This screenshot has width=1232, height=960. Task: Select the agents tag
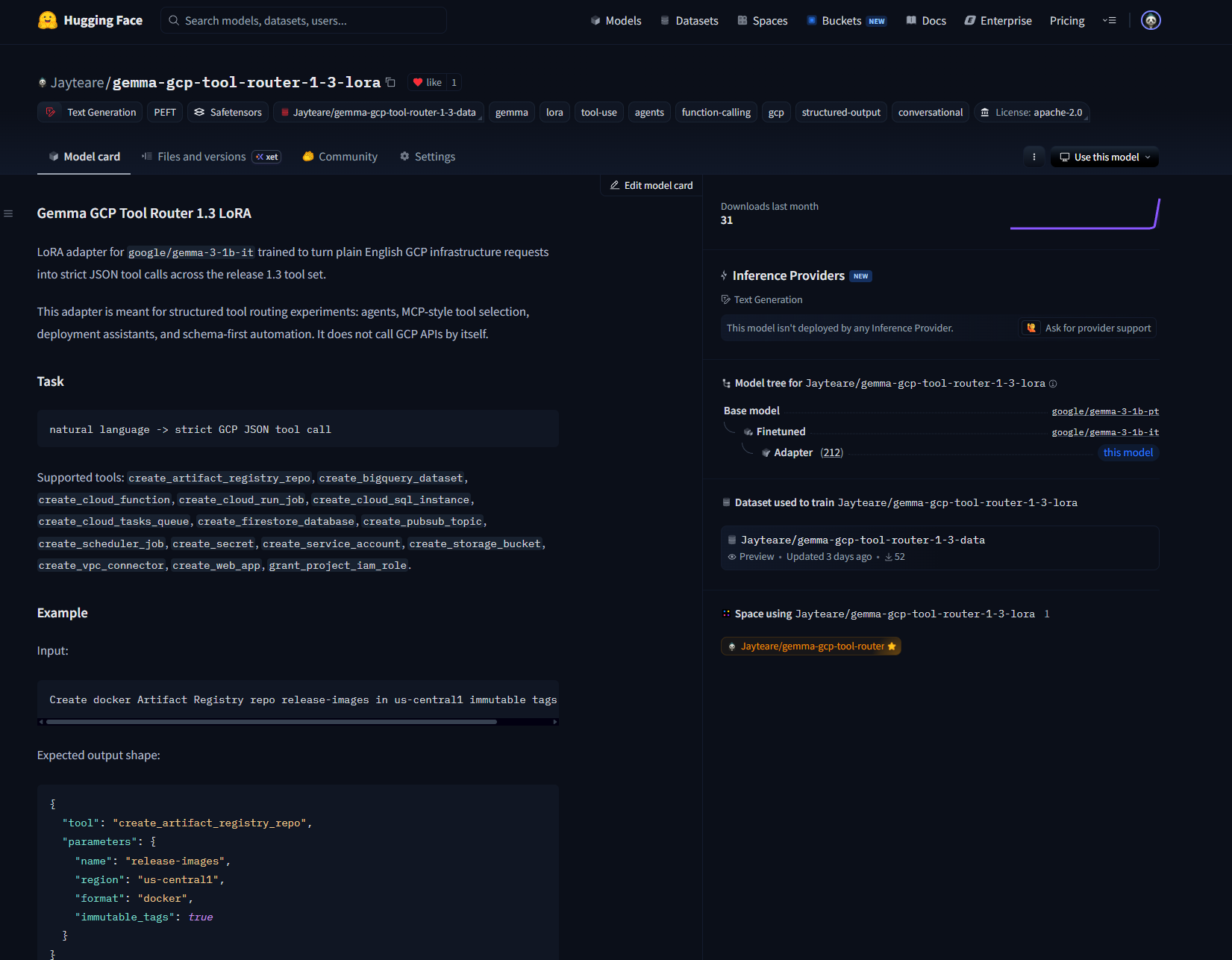(x=649, y=112)
